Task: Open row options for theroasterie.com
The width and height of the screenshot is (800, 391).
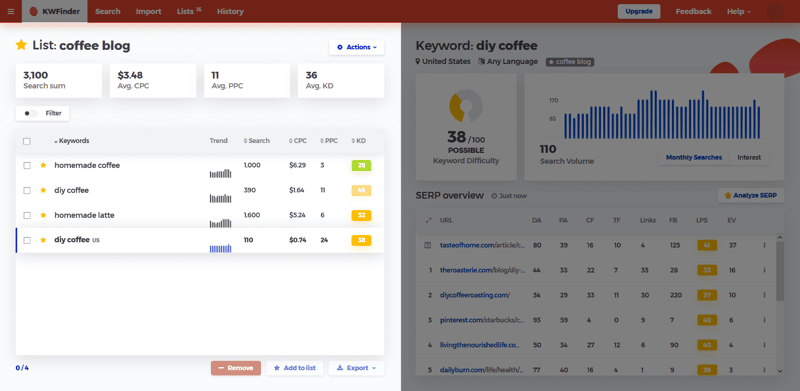Action: pyautogui.click(x=764, y=270)
